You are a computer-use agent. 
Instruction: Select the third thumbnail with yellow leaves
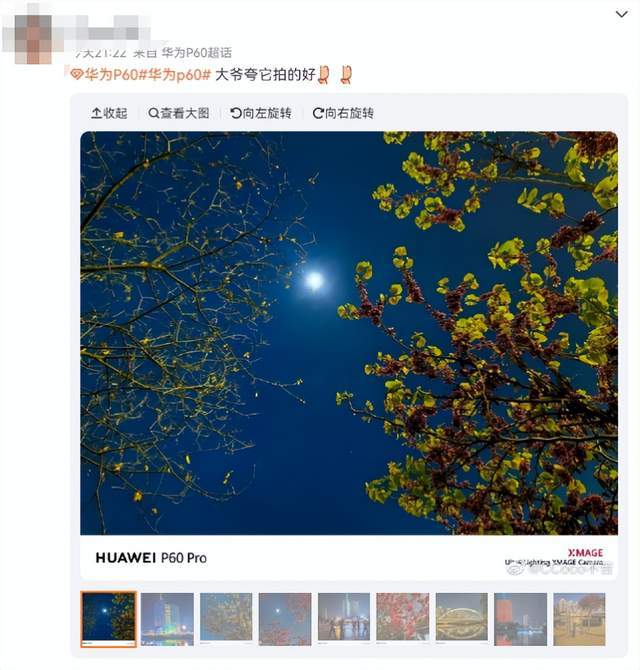pyautogui.click(x=226, y=619)
